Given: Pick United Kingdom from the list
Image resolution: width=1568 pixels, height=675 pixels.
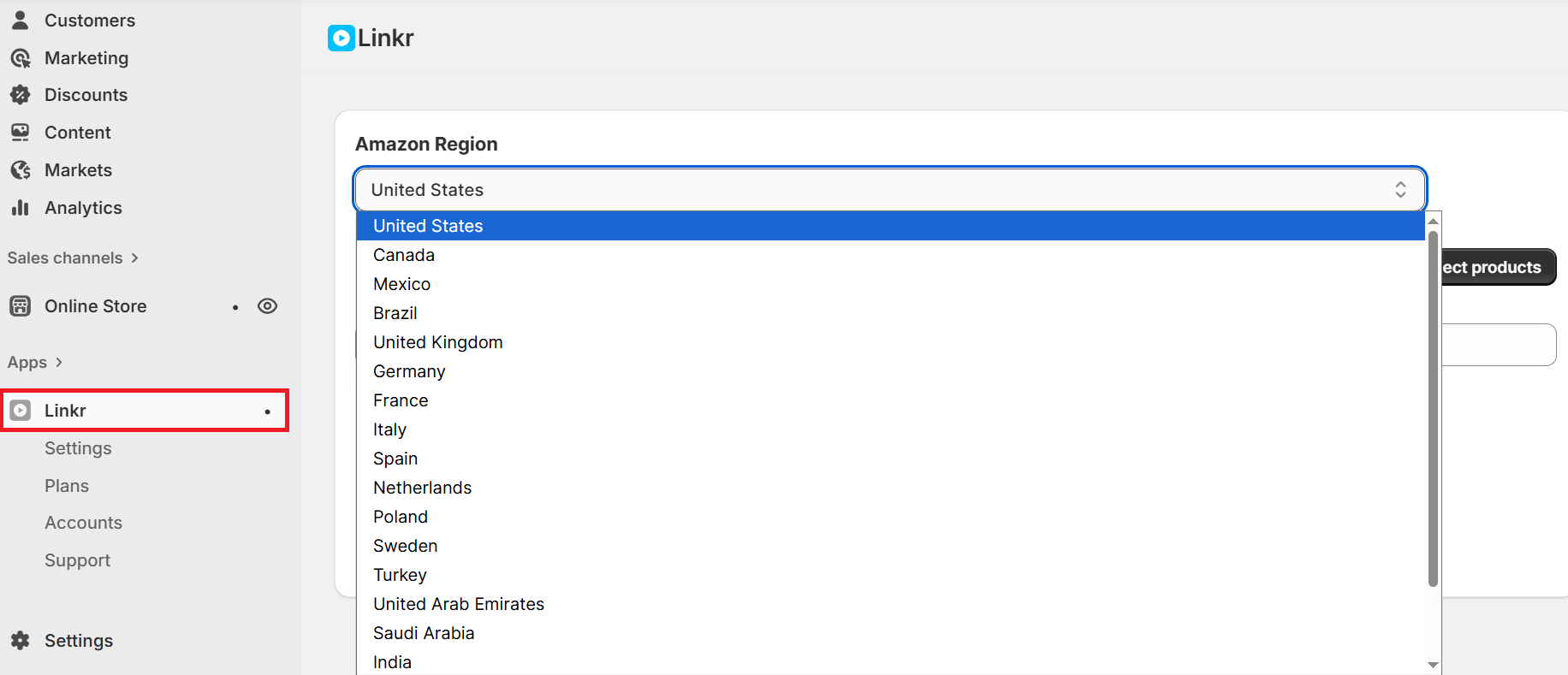Looking at the screenshot, I should 890,342.
